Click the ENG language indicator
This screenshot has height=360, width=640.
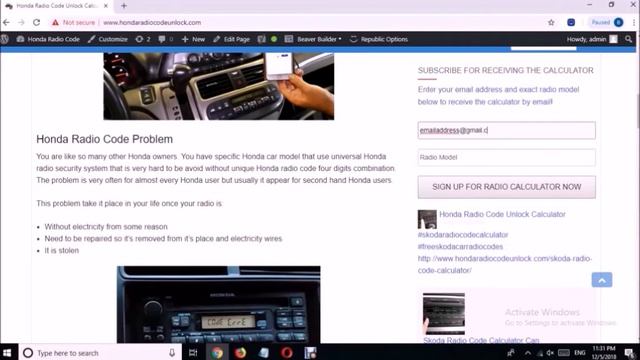point(580,353)
